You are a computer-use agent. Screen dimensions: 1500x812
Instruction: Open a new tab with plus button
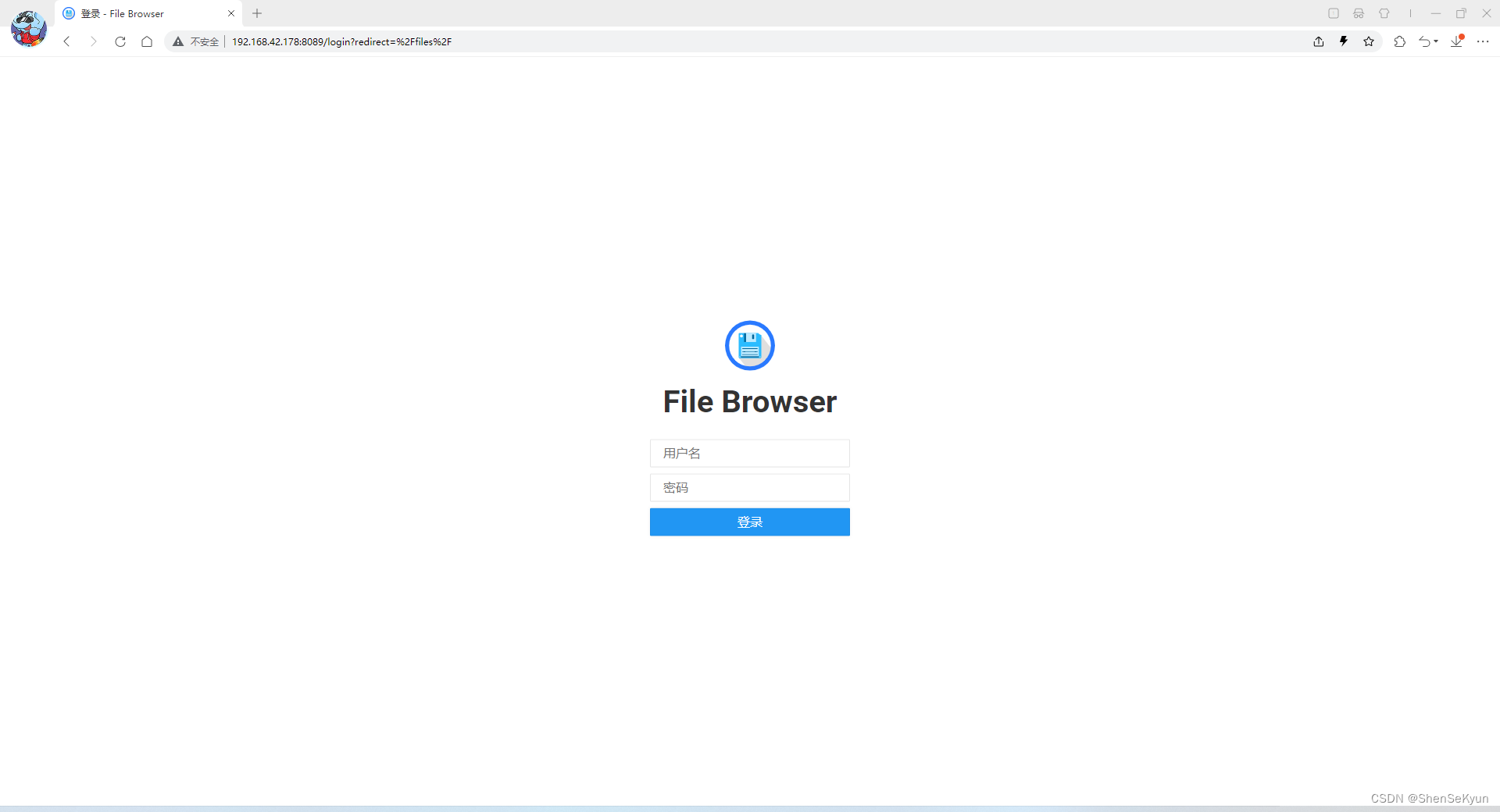coord(257,13)
